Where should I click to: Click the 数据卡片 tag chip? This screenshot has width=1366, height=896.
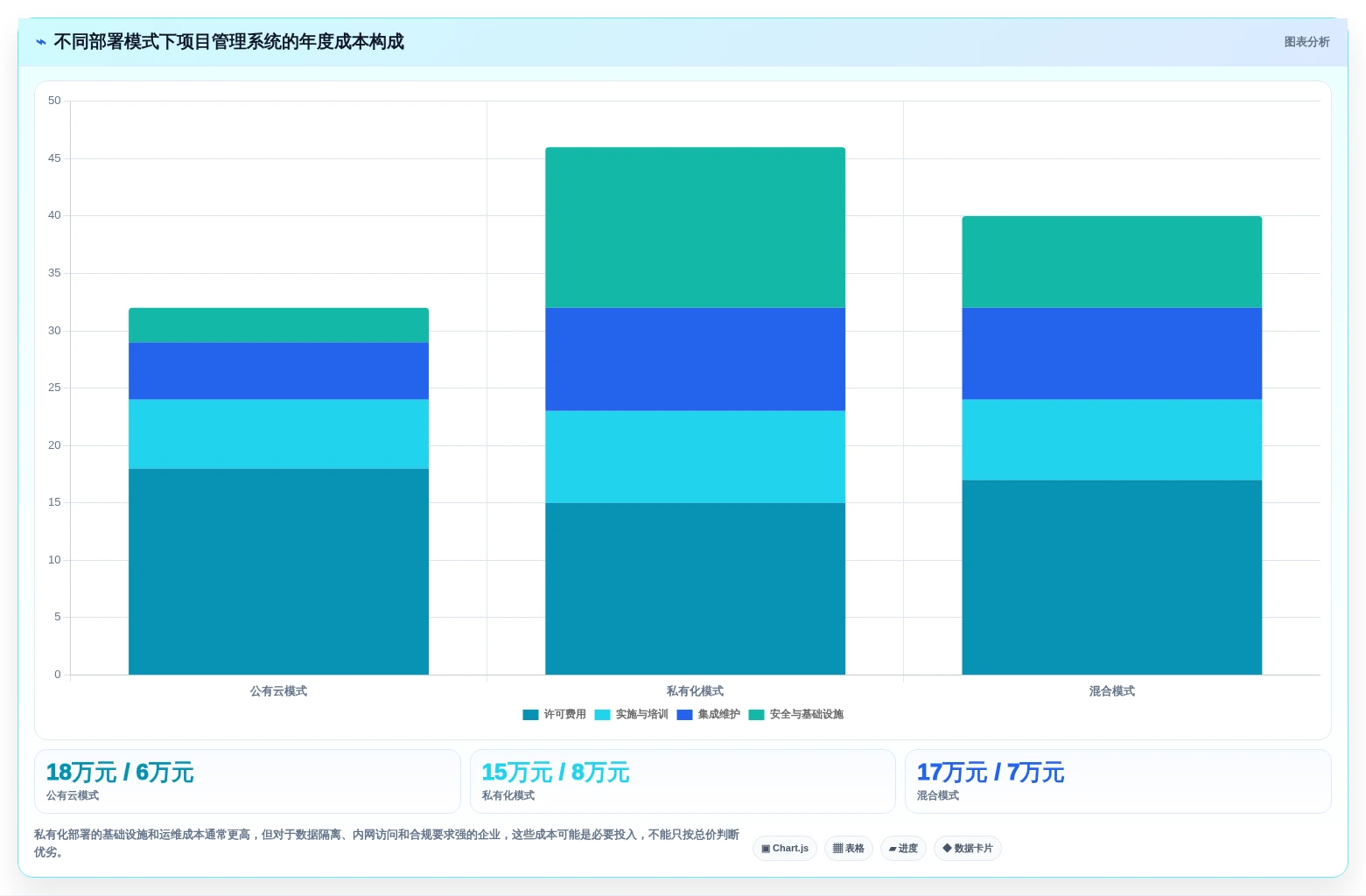[968, 849]
